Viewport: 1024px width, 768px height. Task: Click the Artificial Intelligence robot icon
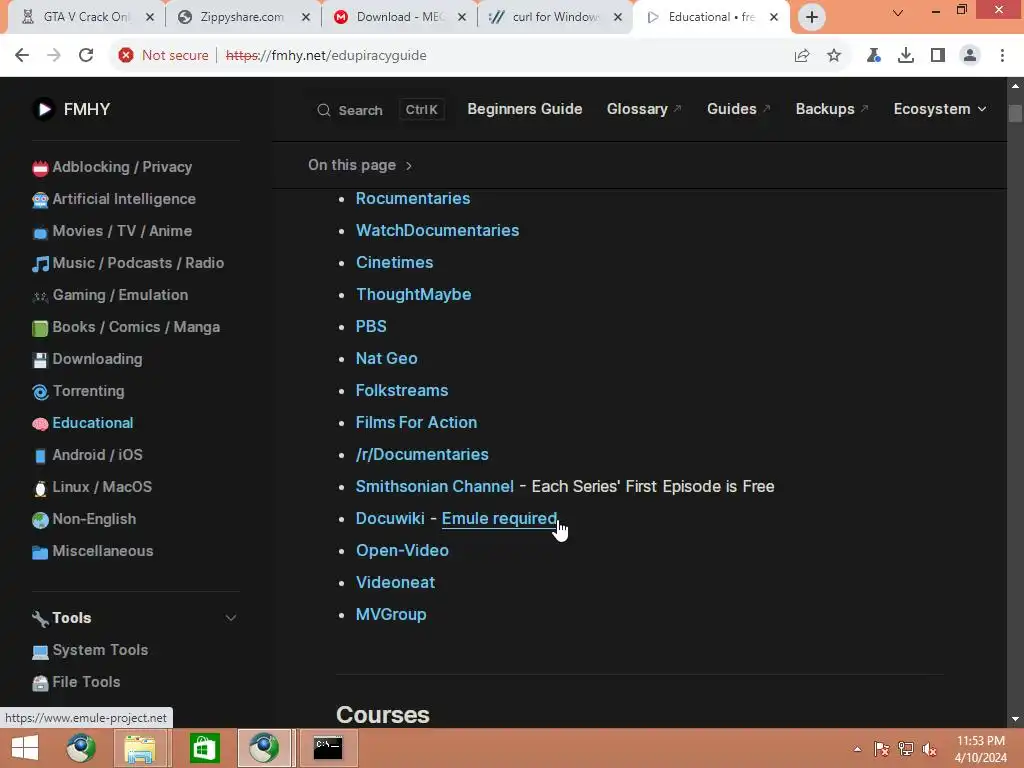40,200
